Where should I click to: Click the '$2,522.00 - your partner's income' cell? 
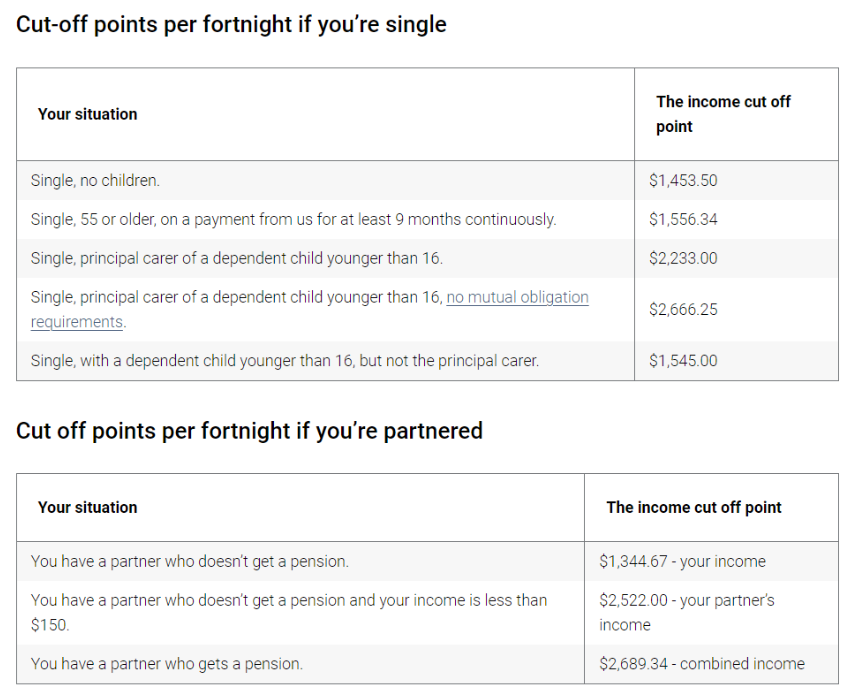(x=711, y=612)
